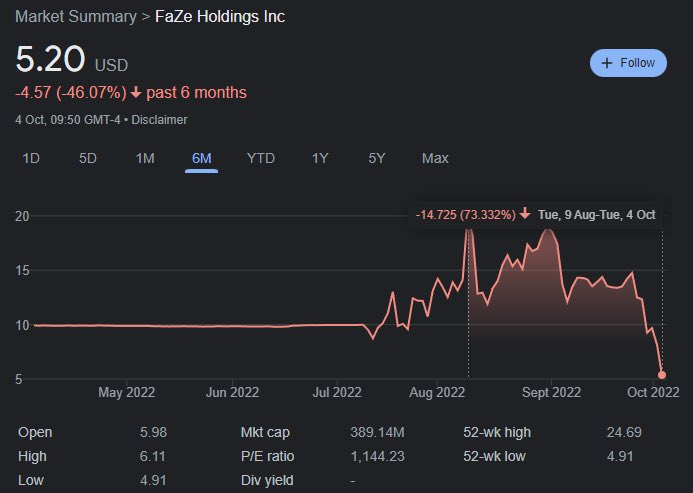The image size is (693, 493).
Task: Click the Open value 5.98
Action: tap(153, 432)
